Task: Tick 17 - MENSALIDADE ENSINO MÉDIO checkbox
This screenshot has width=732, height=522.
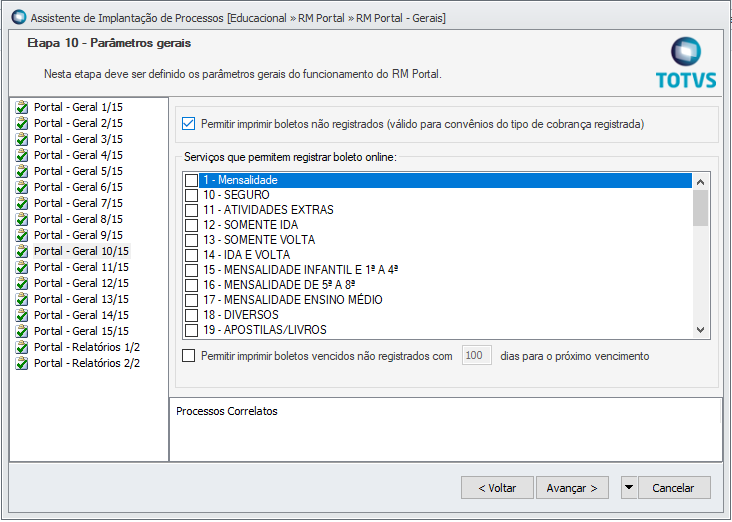Action: tap(191, 300)
